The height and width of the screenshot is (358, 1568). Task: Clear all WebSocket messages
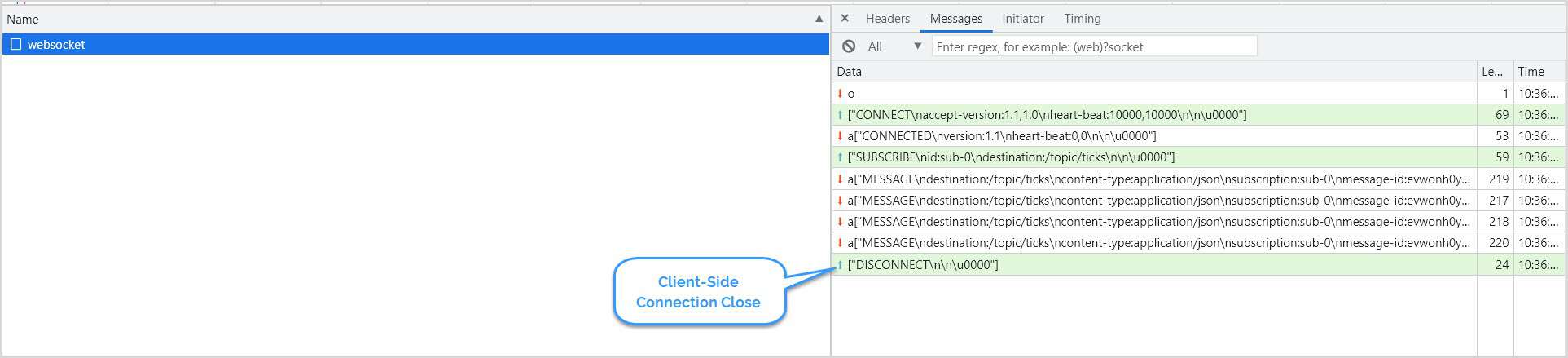tap(849, 46)
